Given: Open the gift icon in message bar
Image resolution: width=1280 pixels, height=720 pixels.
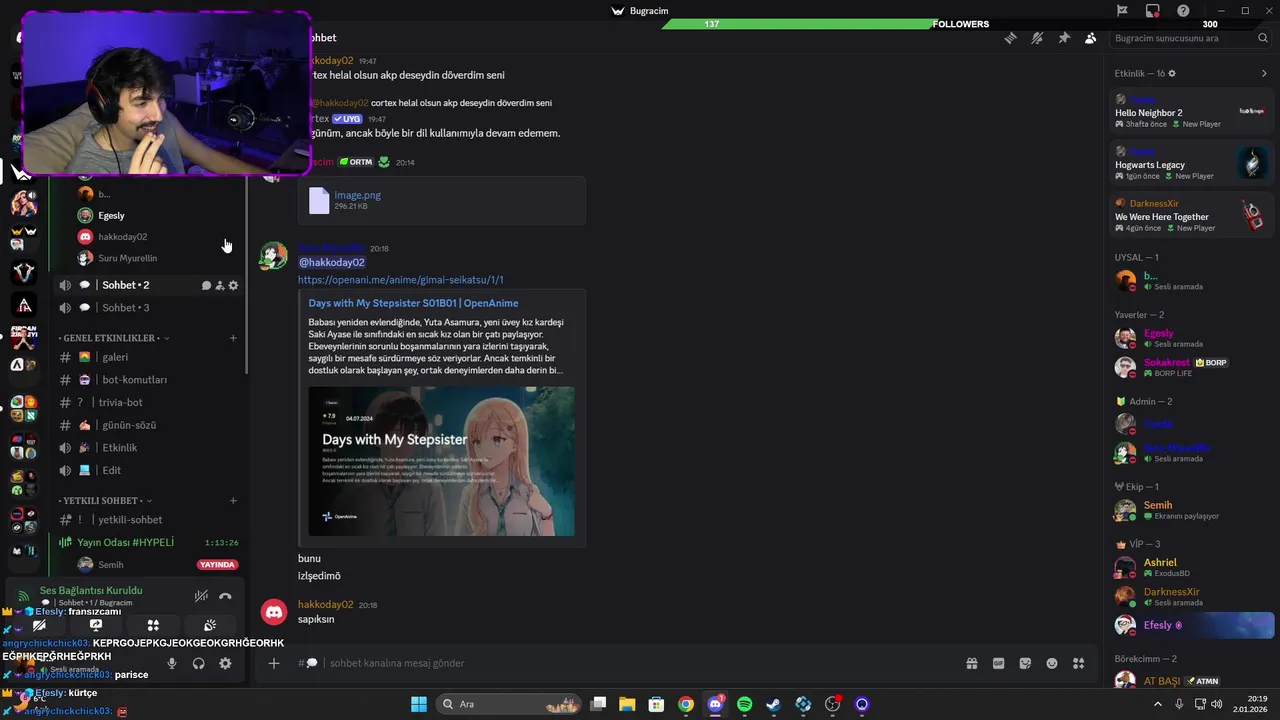Looking at the screenshot, I should click(971, 663).
